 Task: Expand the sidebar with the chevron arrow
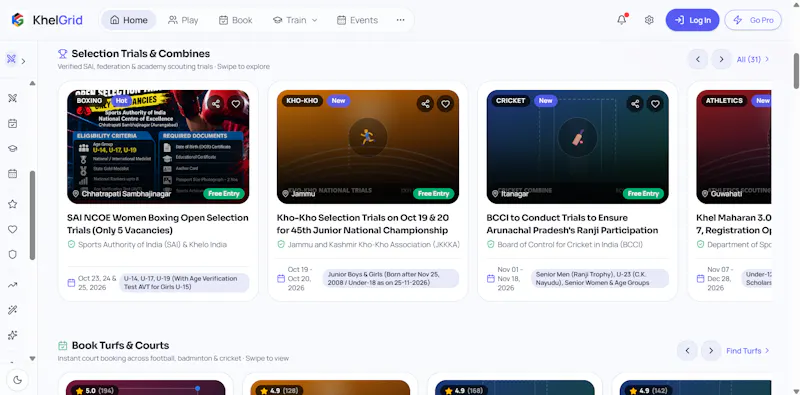click(x=23, y=61)
